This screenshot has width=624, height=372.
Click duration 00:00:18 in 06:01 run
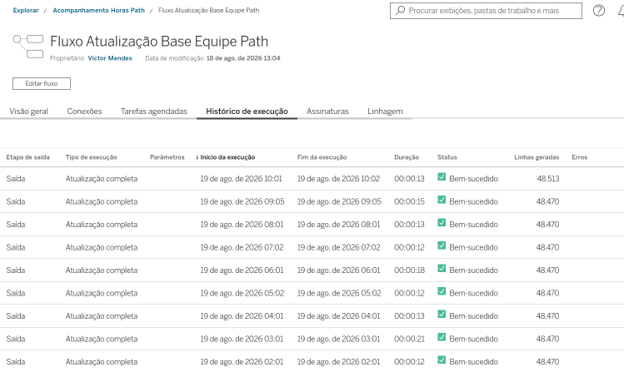point(410,270)
